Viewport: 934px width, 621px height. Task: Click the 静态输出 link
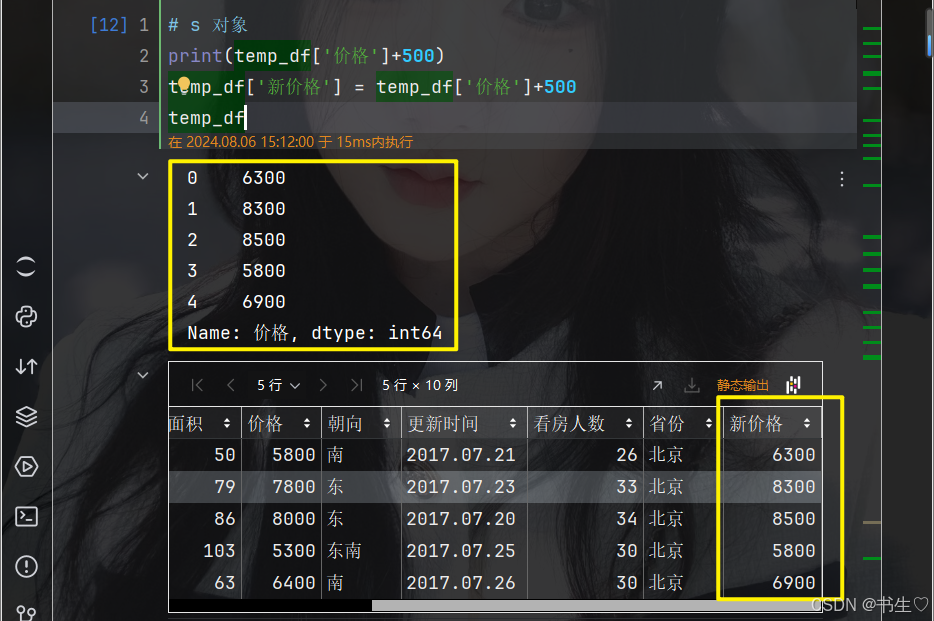[742, 385]
